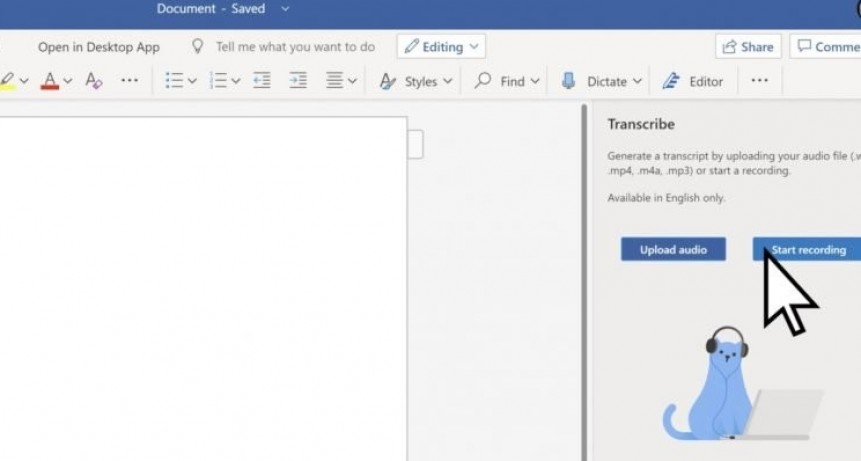This screenshot has width=861, height=461.
Task: Insert a bulleted list
Action: [174, 81]
